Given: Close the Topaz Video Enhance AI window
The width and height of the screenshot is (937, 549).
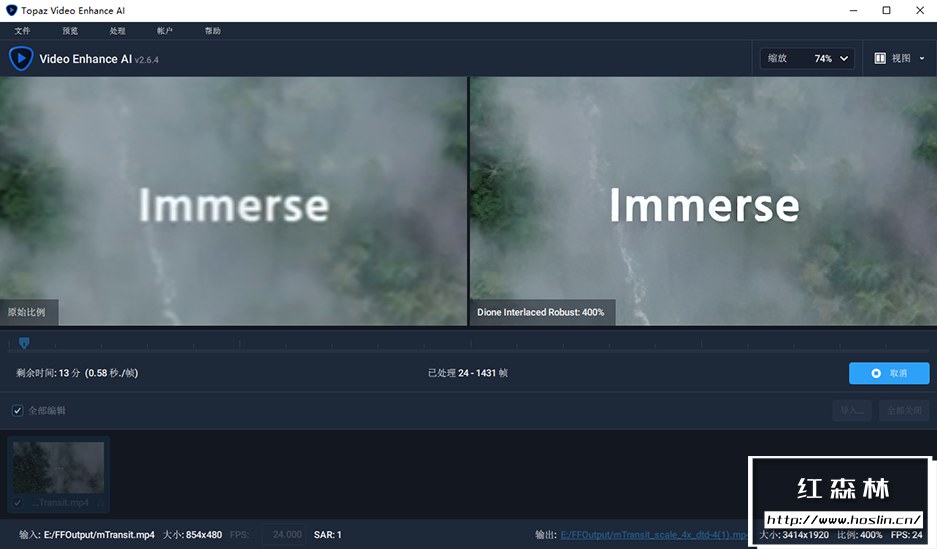Looking at the screenshot, I should tap(920, 10).
